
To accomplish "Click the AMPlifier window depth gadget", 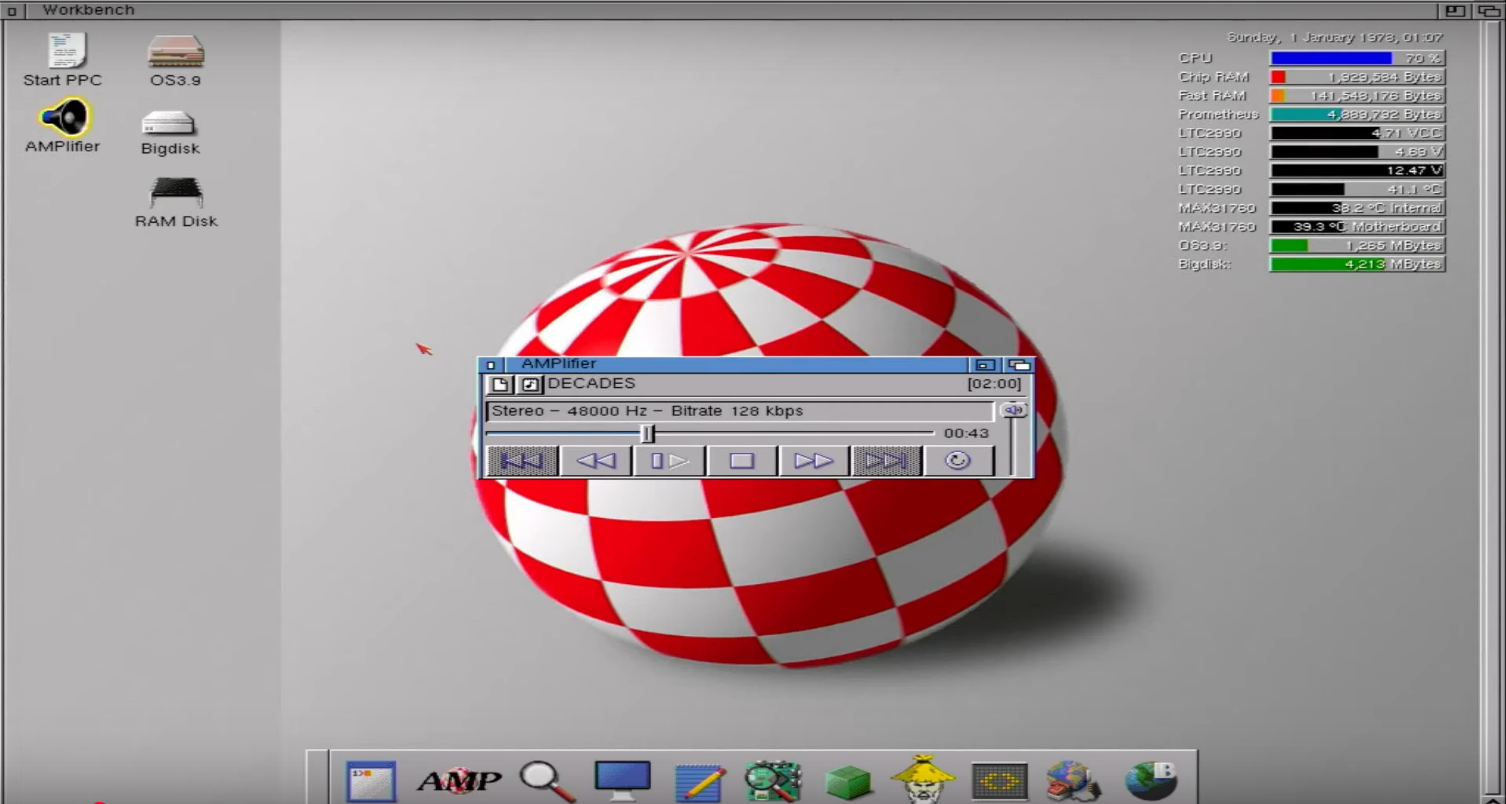I will coord(1019,364).
